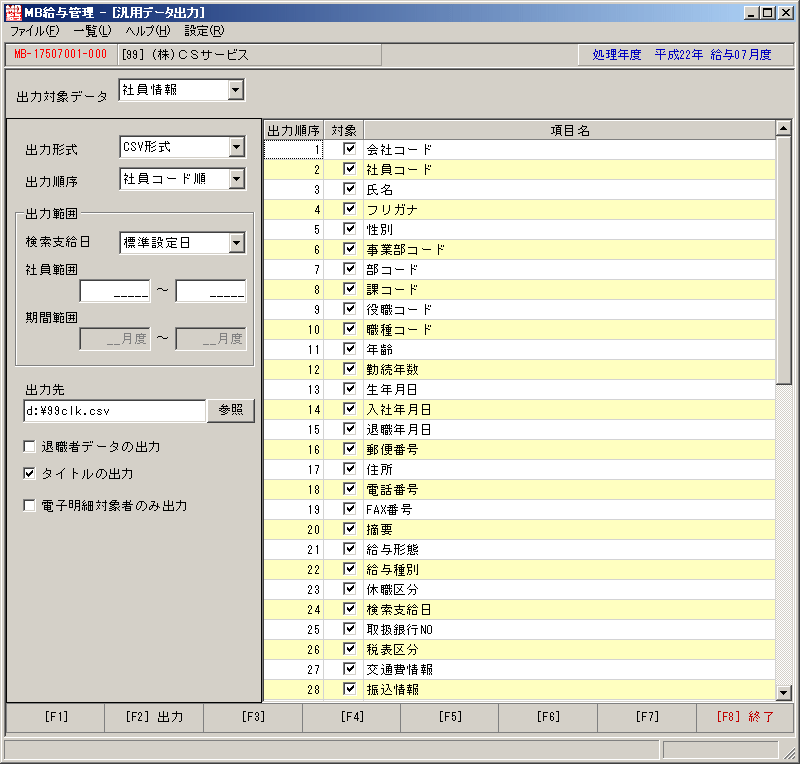Expand the 出力形式 CSV形式 dropdown

236,147
